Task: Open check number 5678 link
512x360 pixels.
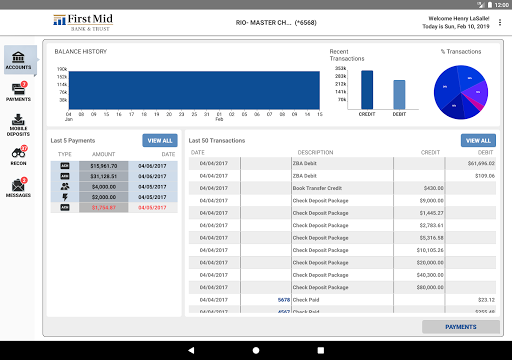Action: pyautogui.click(x=284, y=300)
